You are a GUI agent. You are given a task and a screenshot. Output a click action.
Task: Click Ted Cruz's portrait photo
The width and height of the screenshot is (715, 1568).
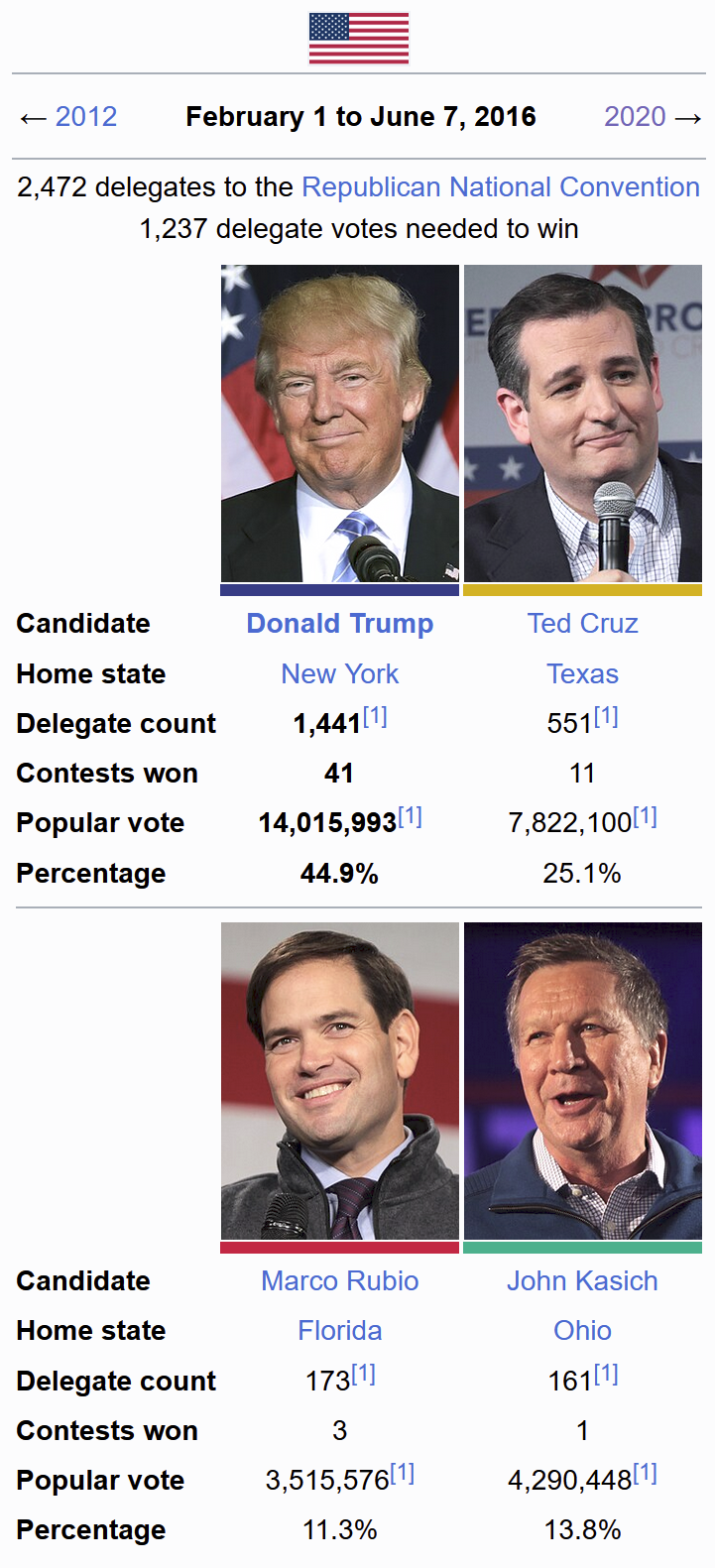coord(583,423)
